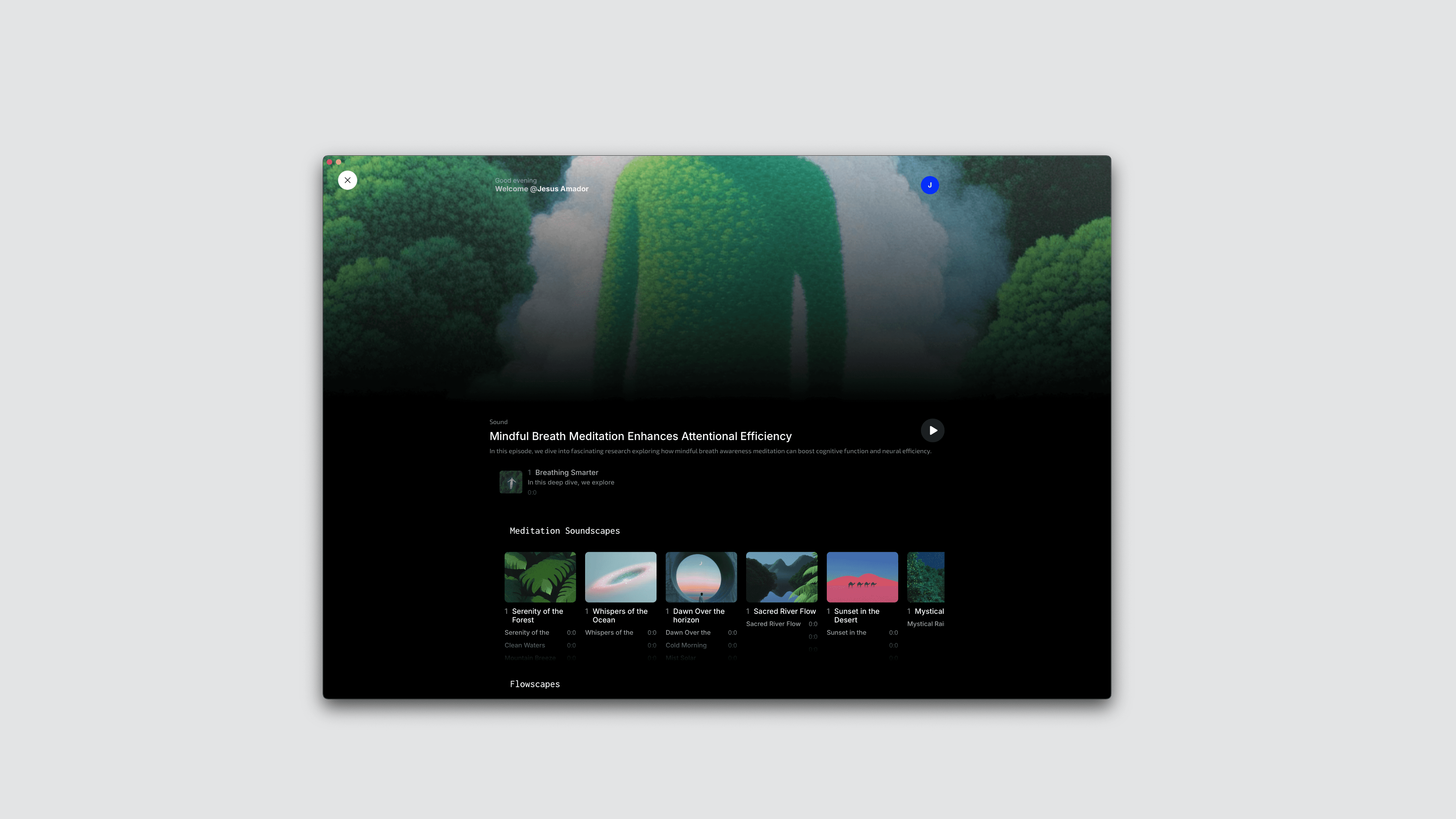This screenshot has width=1456, height=819.
Task: Click the Meditation Soundscapes section heading
Action: [x=564, y=531]
